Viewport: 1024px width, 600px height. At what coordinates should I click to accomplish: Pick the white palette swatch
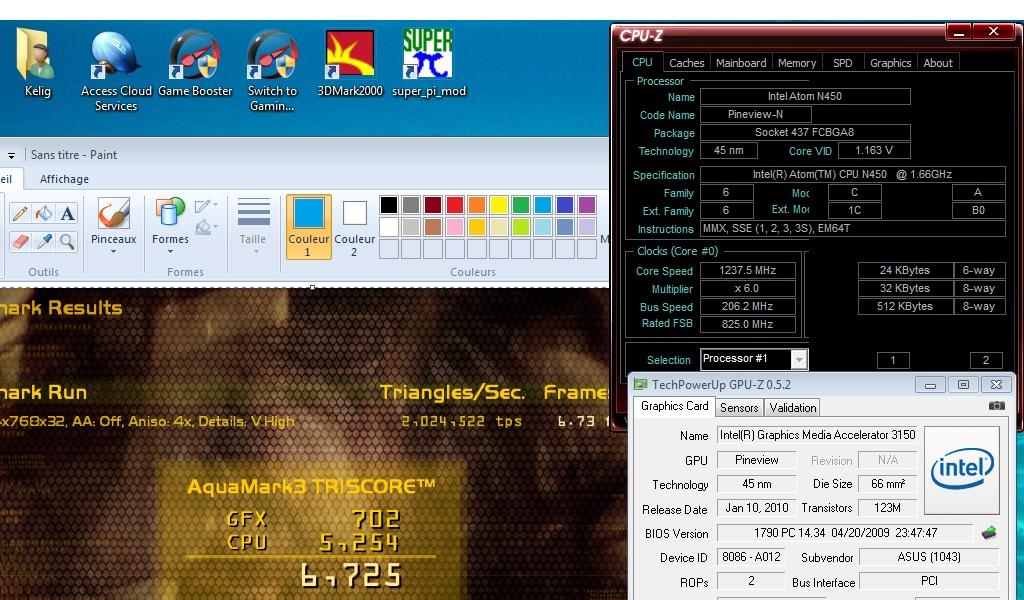coord(389,227)
